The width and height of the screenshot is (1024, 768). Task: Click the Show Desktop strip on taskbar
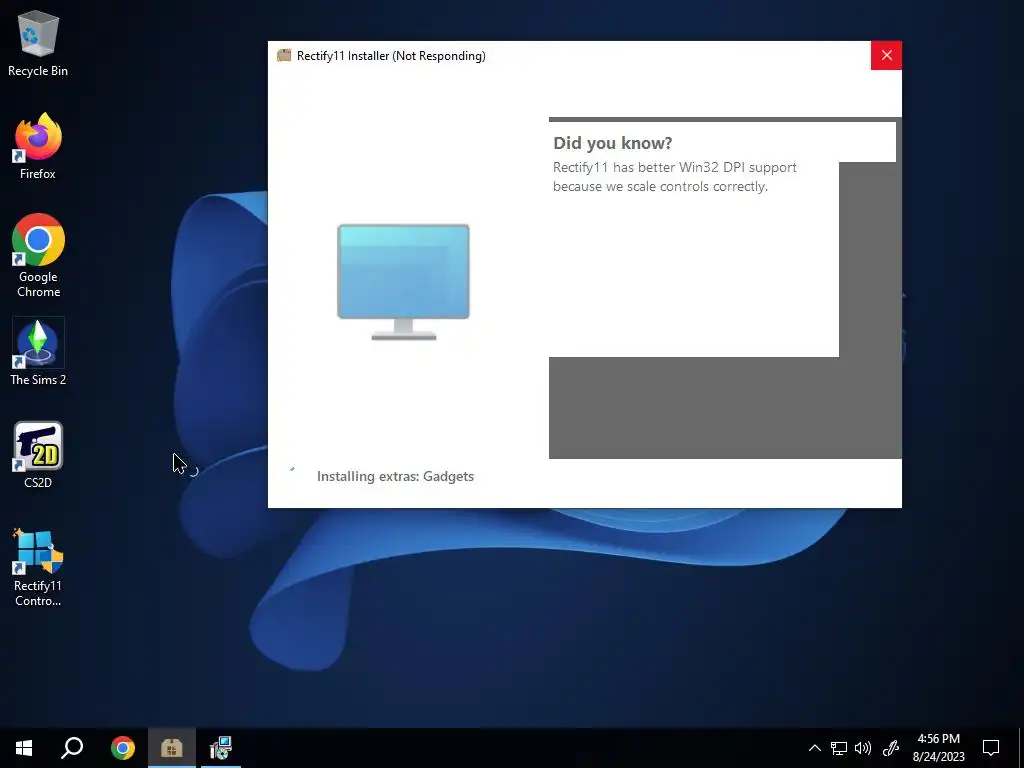(x=1021, y=748)
